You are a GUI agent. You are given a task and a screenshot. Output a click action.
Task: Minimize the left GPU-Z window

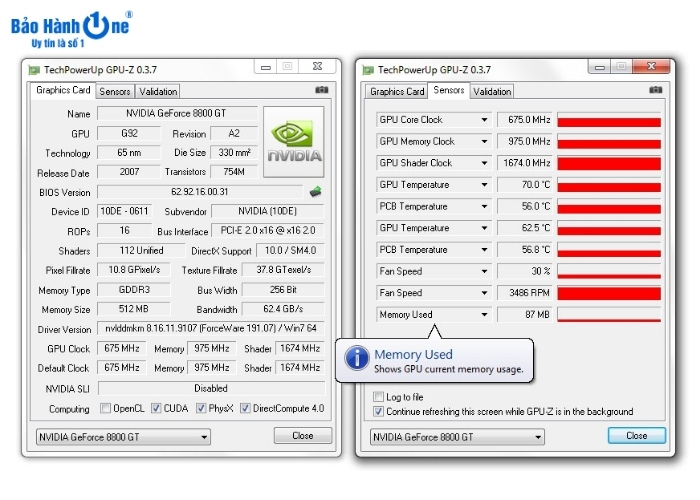[266, 67]
